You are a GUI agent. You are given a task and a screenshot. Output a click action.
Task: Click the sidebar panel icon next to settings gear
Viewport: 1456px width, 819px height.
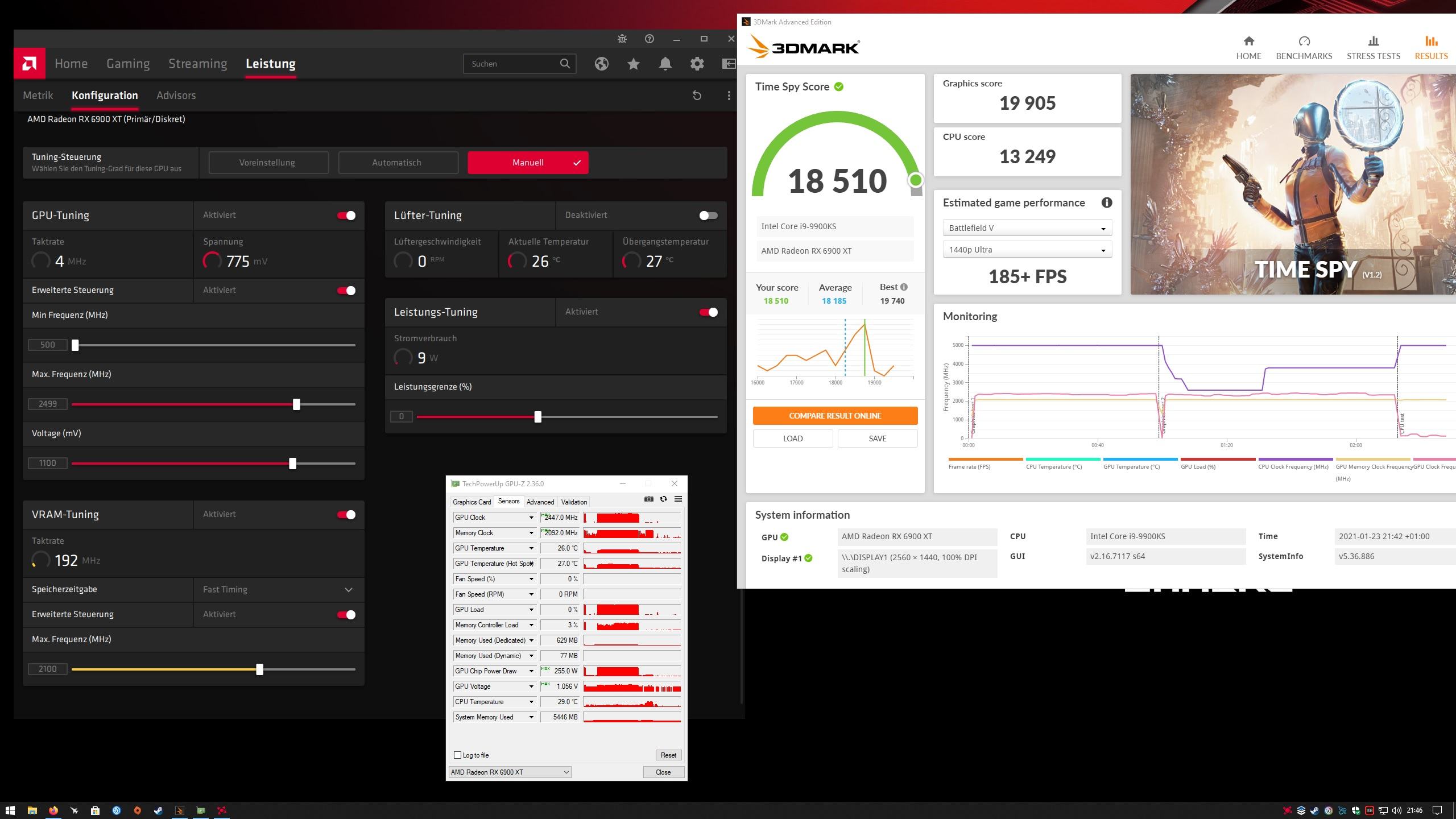tap(729, 64)
